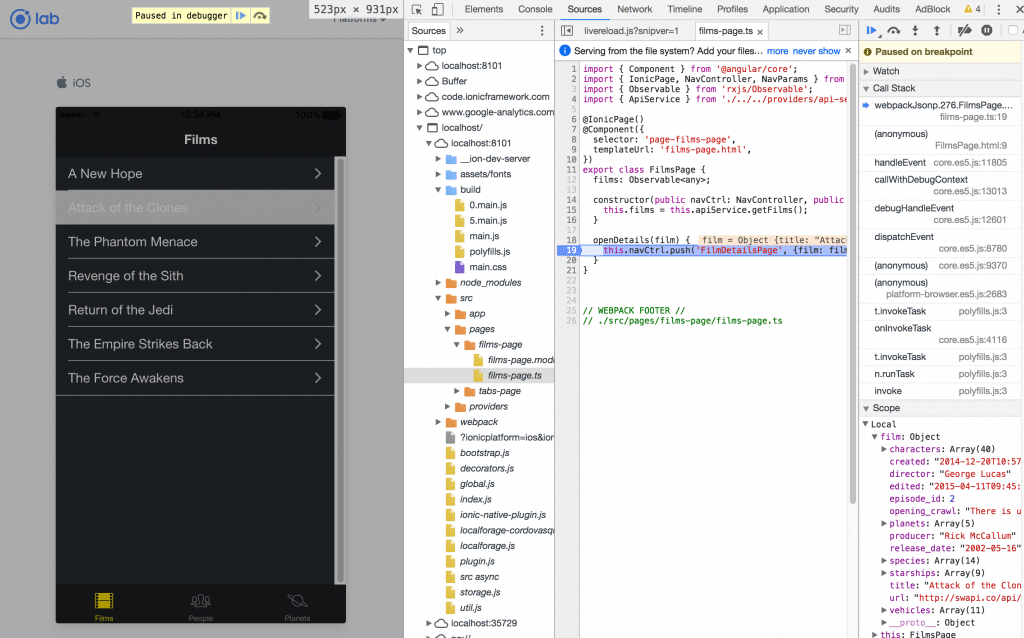Screen dimensions: 1024x638
Task: Toggle pause on exceptions
Action: 987,30
